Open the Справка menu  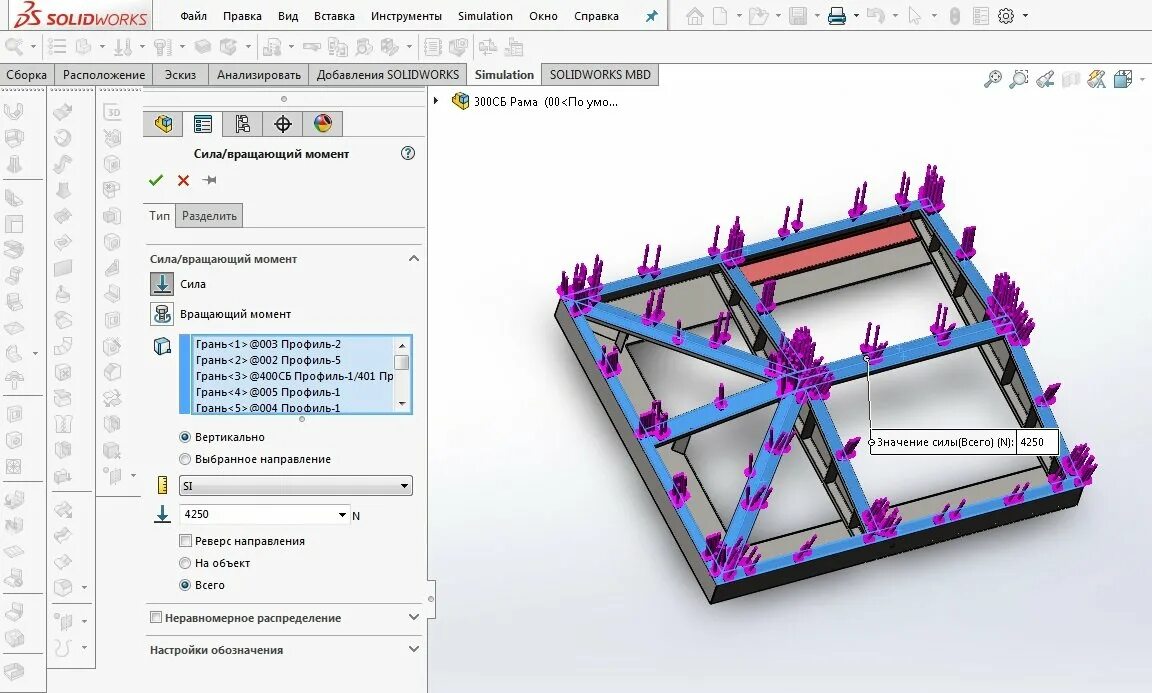pos(596,15)
